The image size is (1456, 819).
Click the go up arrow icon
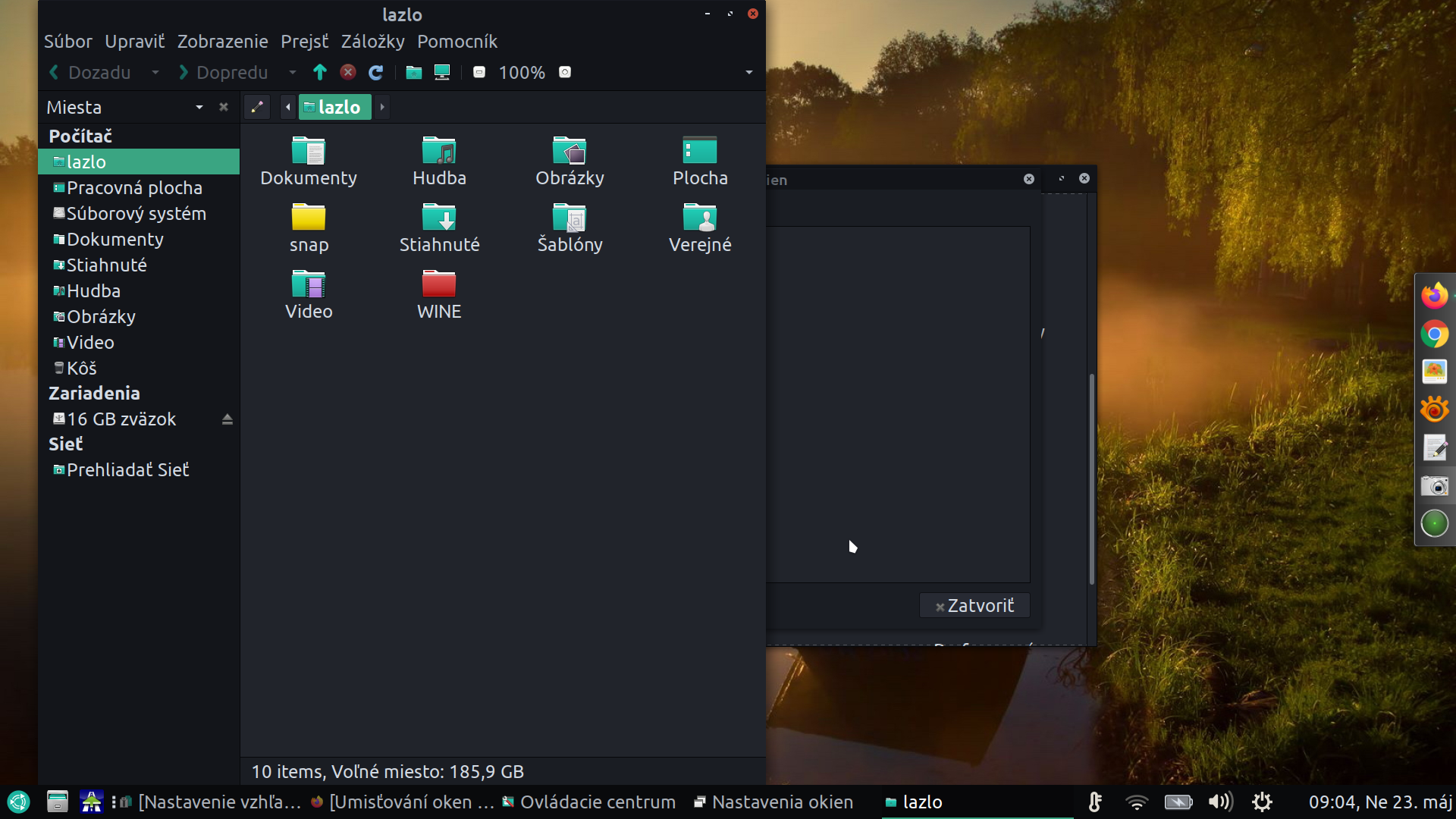pos(319,72)
